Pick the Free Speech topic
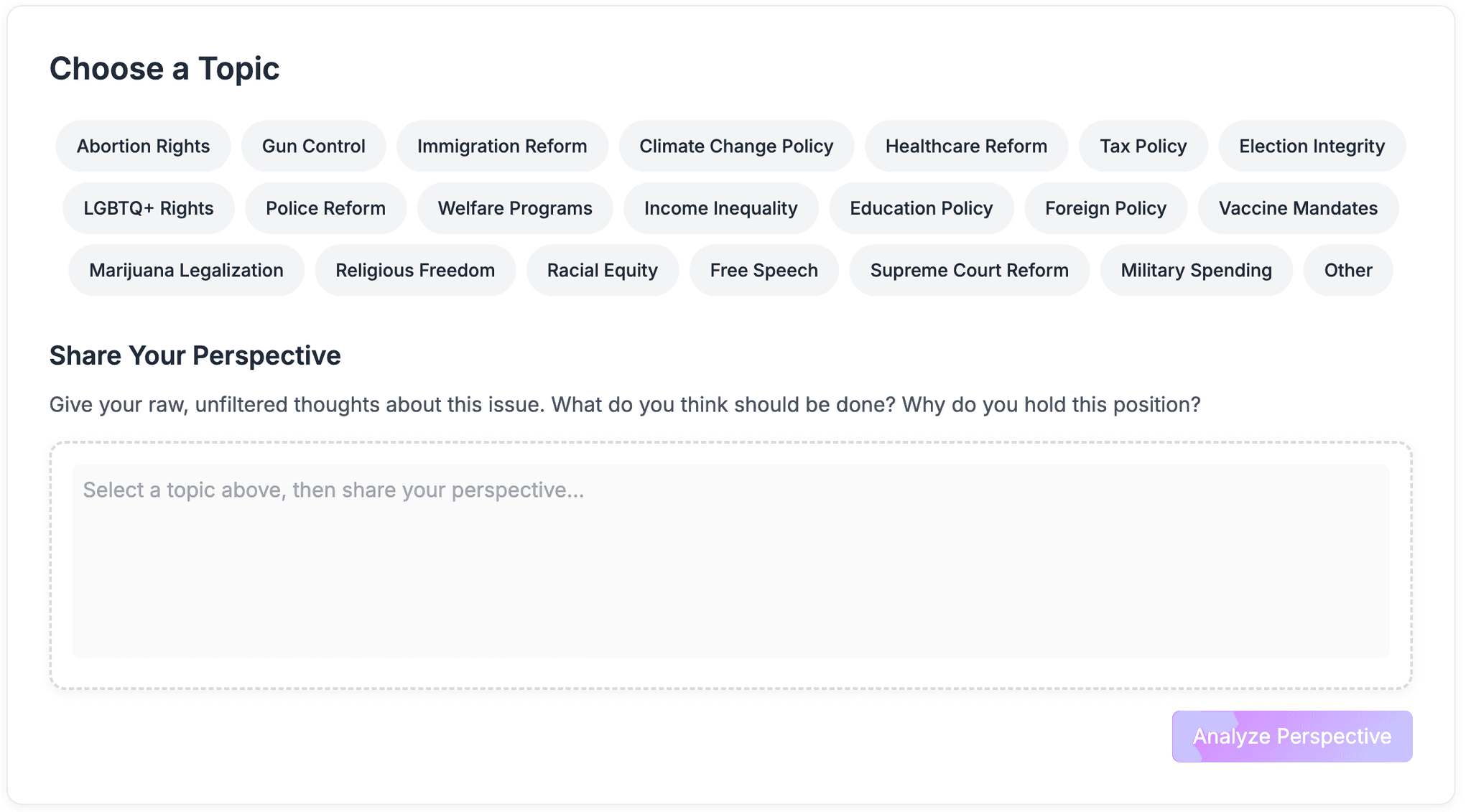Screen dimensions: 1471x812 (764, 270)
